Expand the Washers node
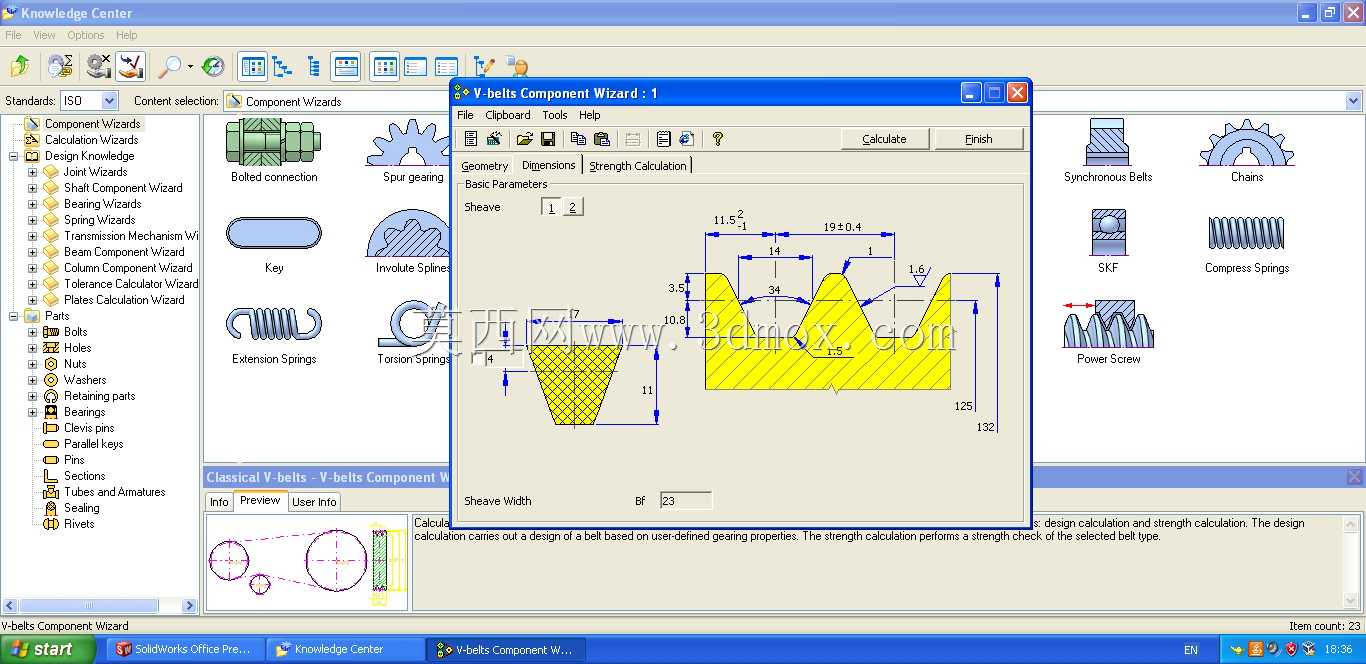Screen dimensions: 1366x664 32,380
